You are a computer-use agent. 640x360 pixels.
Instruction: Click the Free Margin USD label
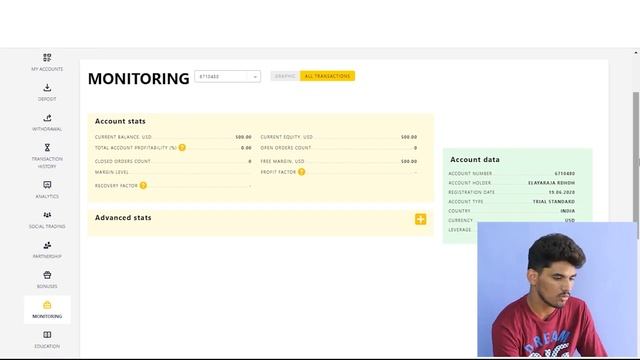click(282, 161)
